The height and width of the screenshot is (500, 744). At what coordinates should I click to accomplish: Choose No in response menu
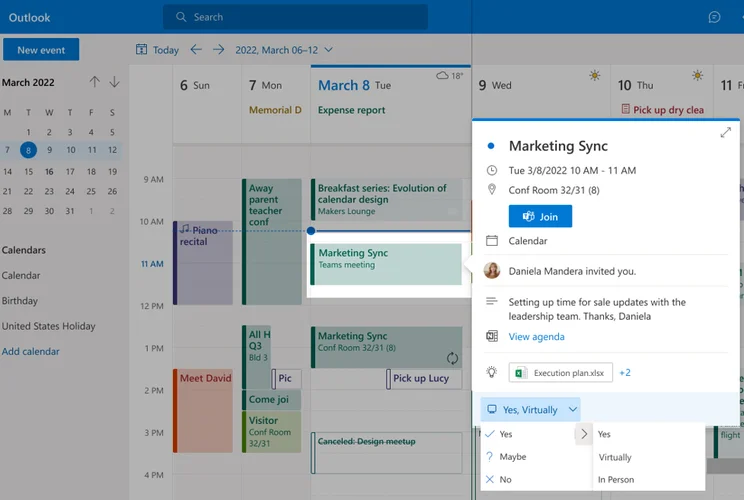click(505, 479)
